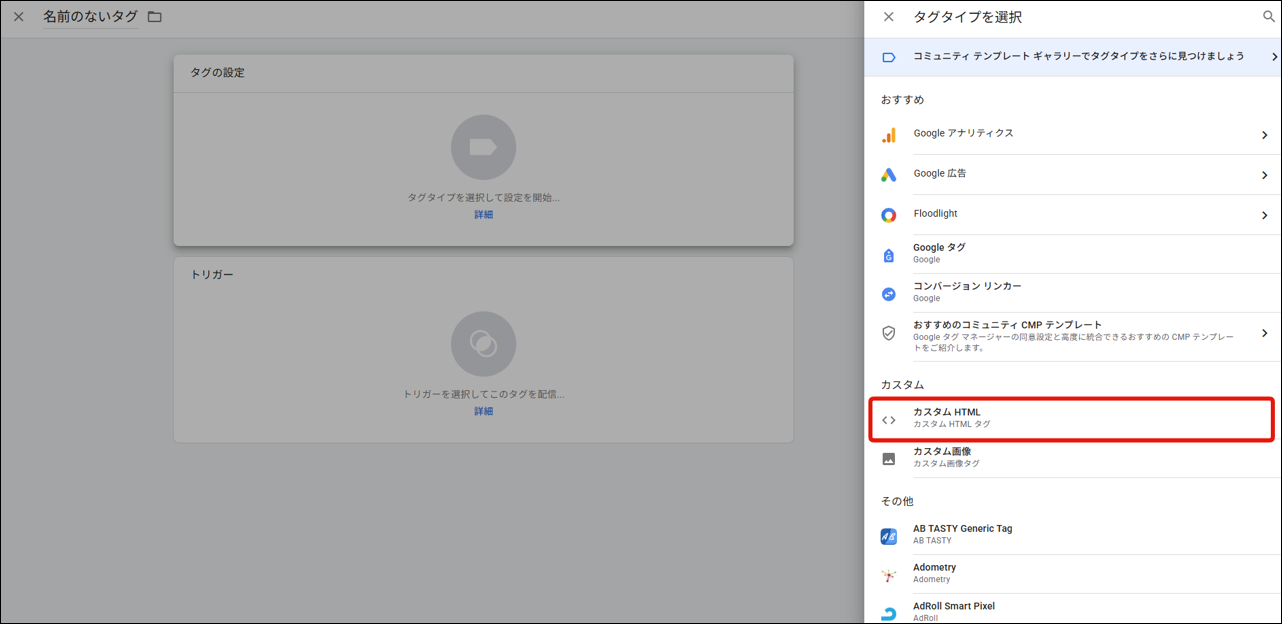This screenshot has width=1282, height=624.
Task: Click the Google タグ icon
Action: pos(888,255)
